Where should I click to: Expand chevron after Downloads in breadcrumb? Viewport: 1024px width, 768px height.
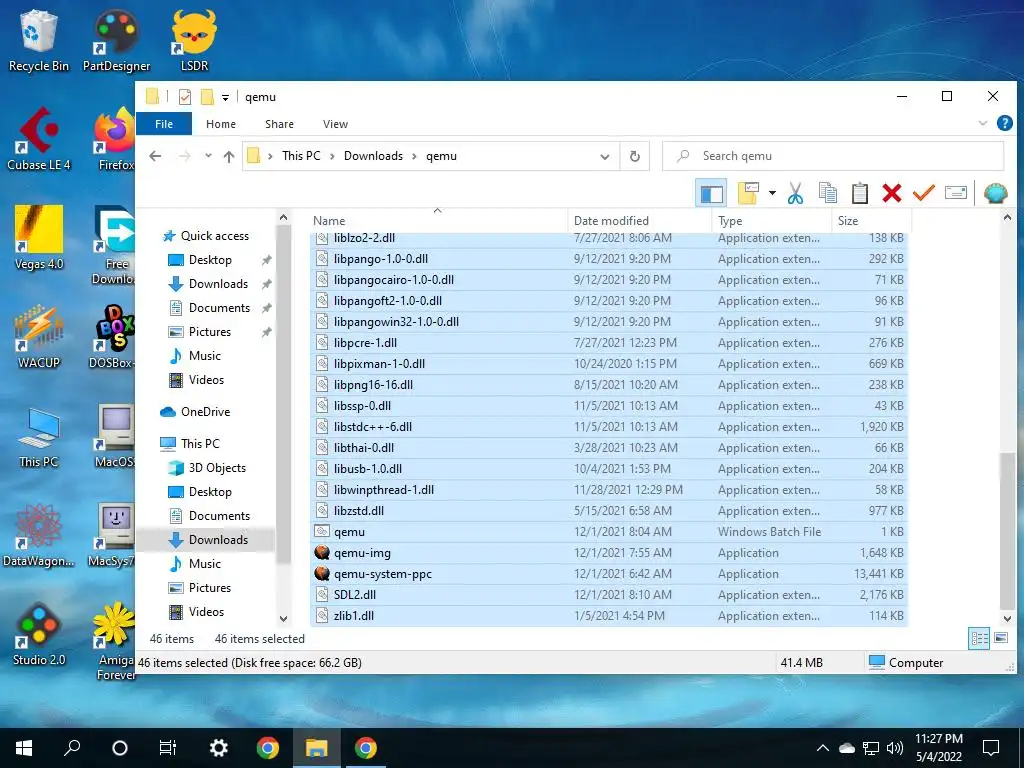click(x=414, y=156)
